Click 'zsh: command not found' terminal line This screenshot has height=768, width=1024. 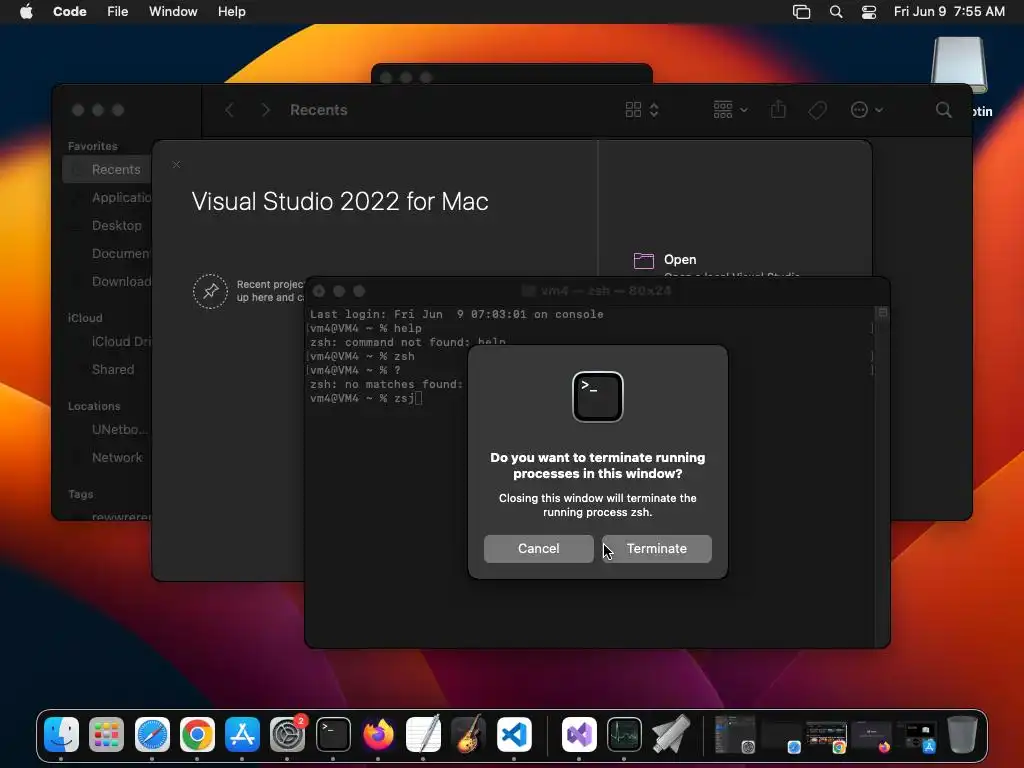408,342
